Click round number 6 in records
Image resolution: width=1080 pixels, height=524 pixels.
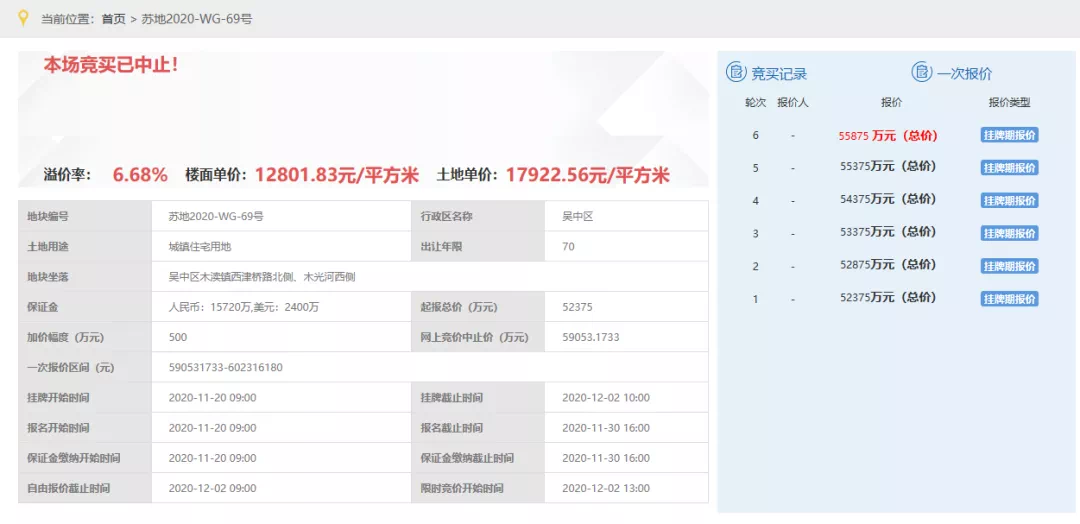pyautogui.click(x=756, y=136)
